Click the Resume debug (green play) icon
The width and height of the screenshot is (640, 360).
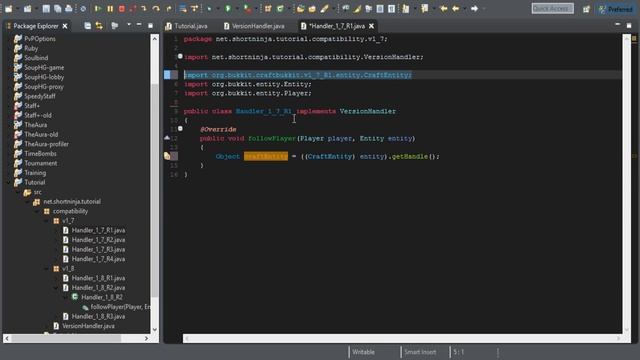[x=98, y=8]
